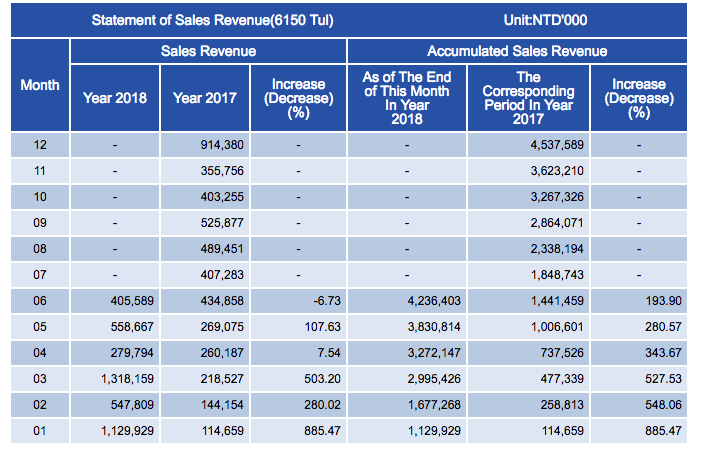Select the 1,318,159 March 2018 revenue
Image resolution: width=715 pixels, height=454 pixels.
click(127, 379)
